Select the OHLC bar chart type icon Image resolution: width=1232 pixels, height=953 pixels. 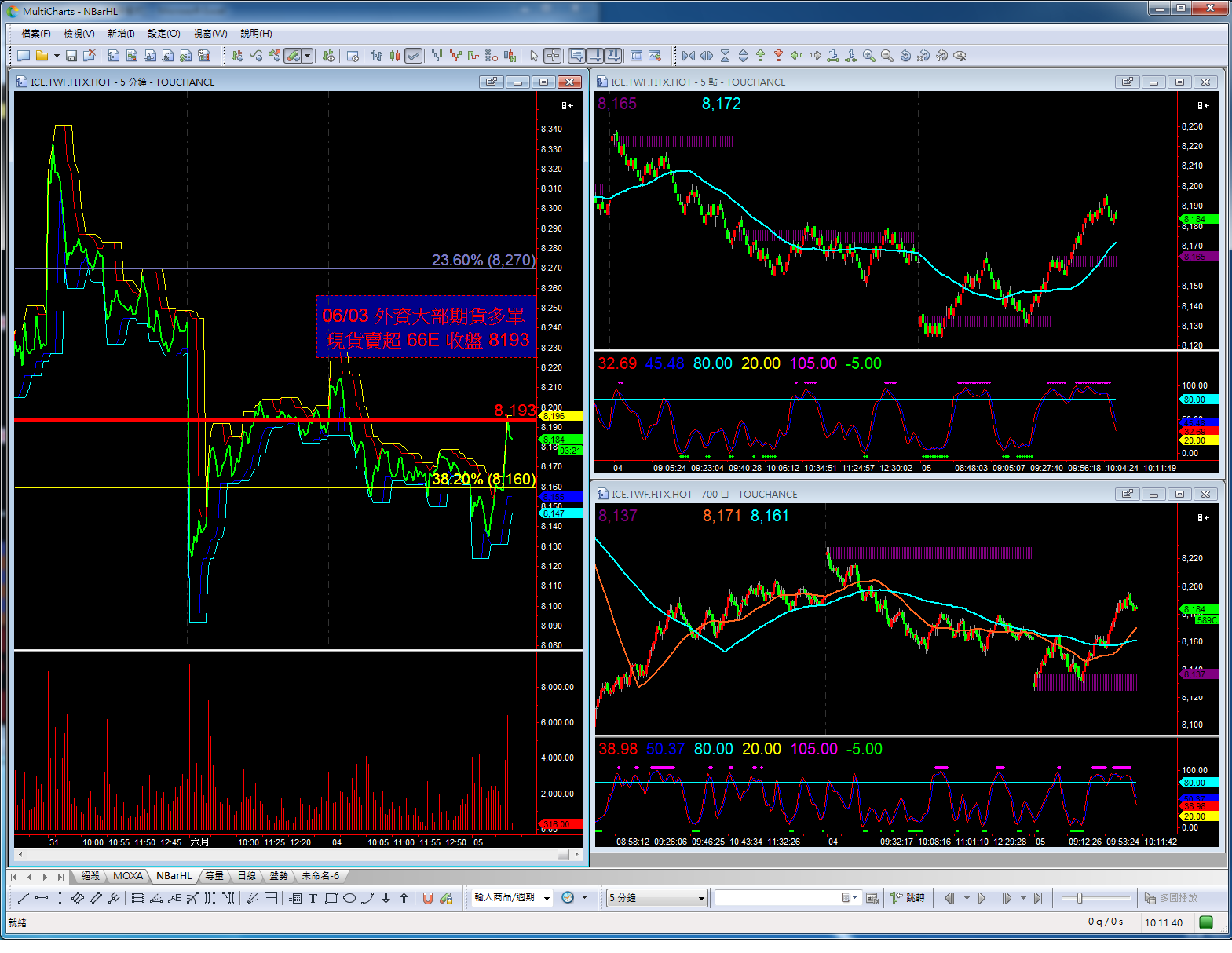[x=376, y=56]
